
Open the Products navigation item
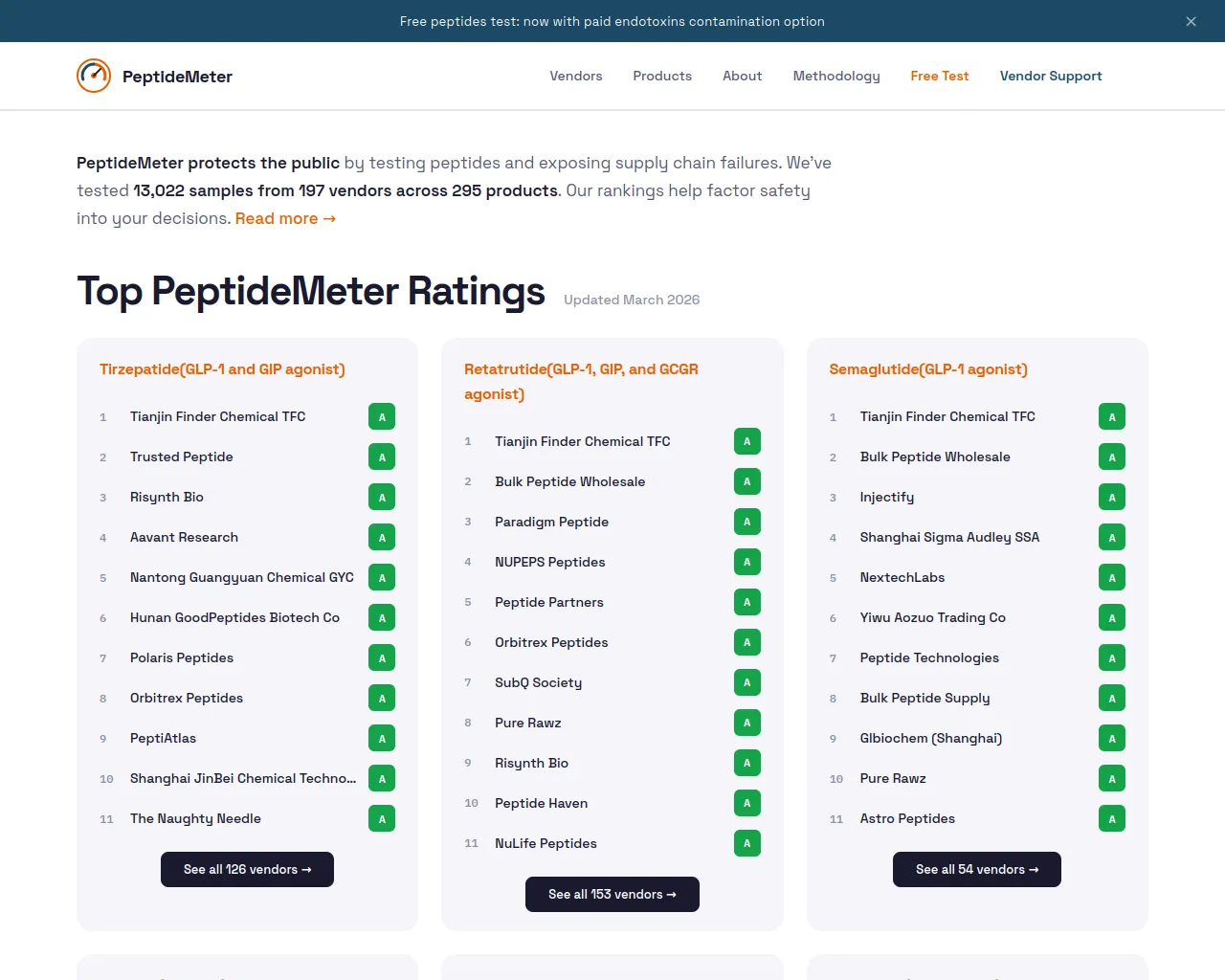coord(662,76)
